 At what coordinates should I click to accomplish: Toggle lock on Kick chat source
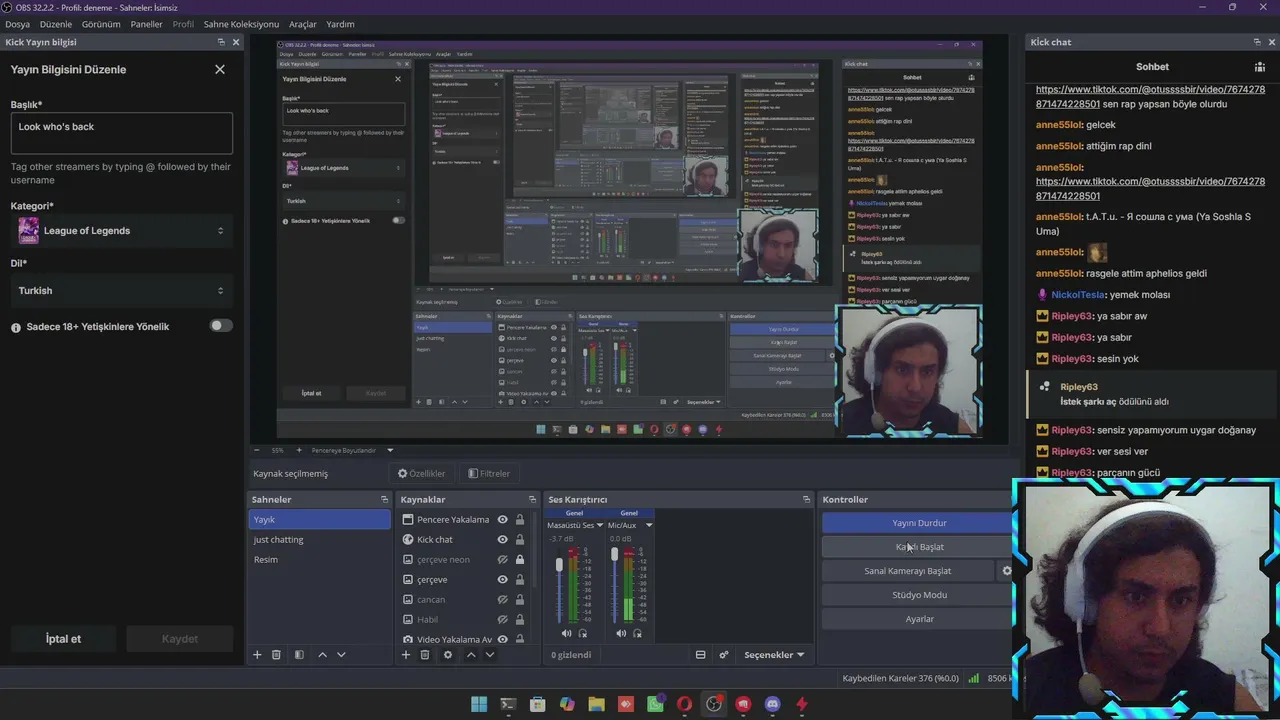[x=520, y=539]
